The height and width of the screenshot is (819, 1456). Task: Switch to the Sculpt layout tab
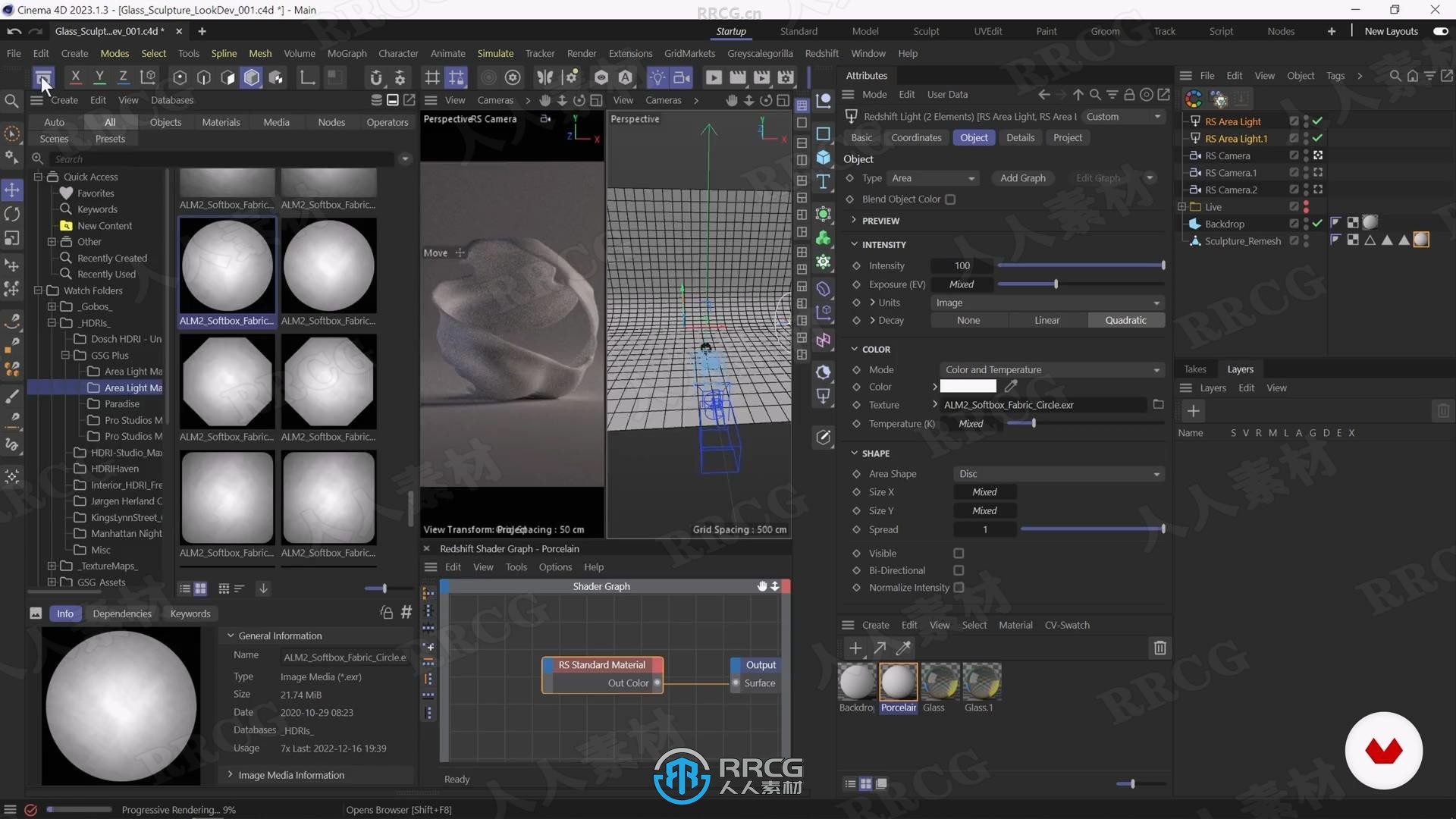926,31
